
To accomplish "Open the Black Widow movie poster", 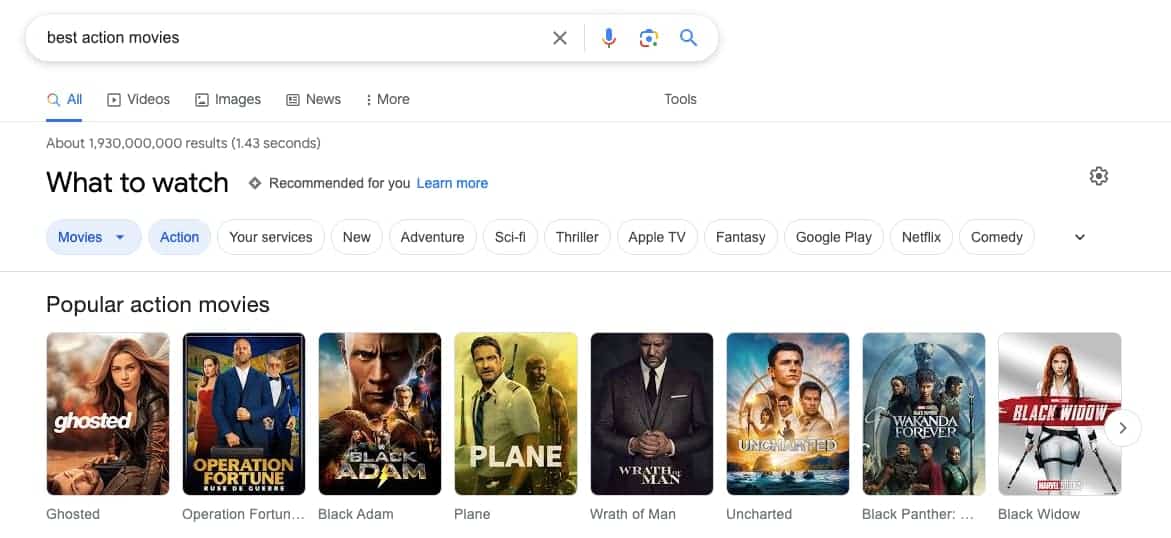I will tap(1059, 413).
